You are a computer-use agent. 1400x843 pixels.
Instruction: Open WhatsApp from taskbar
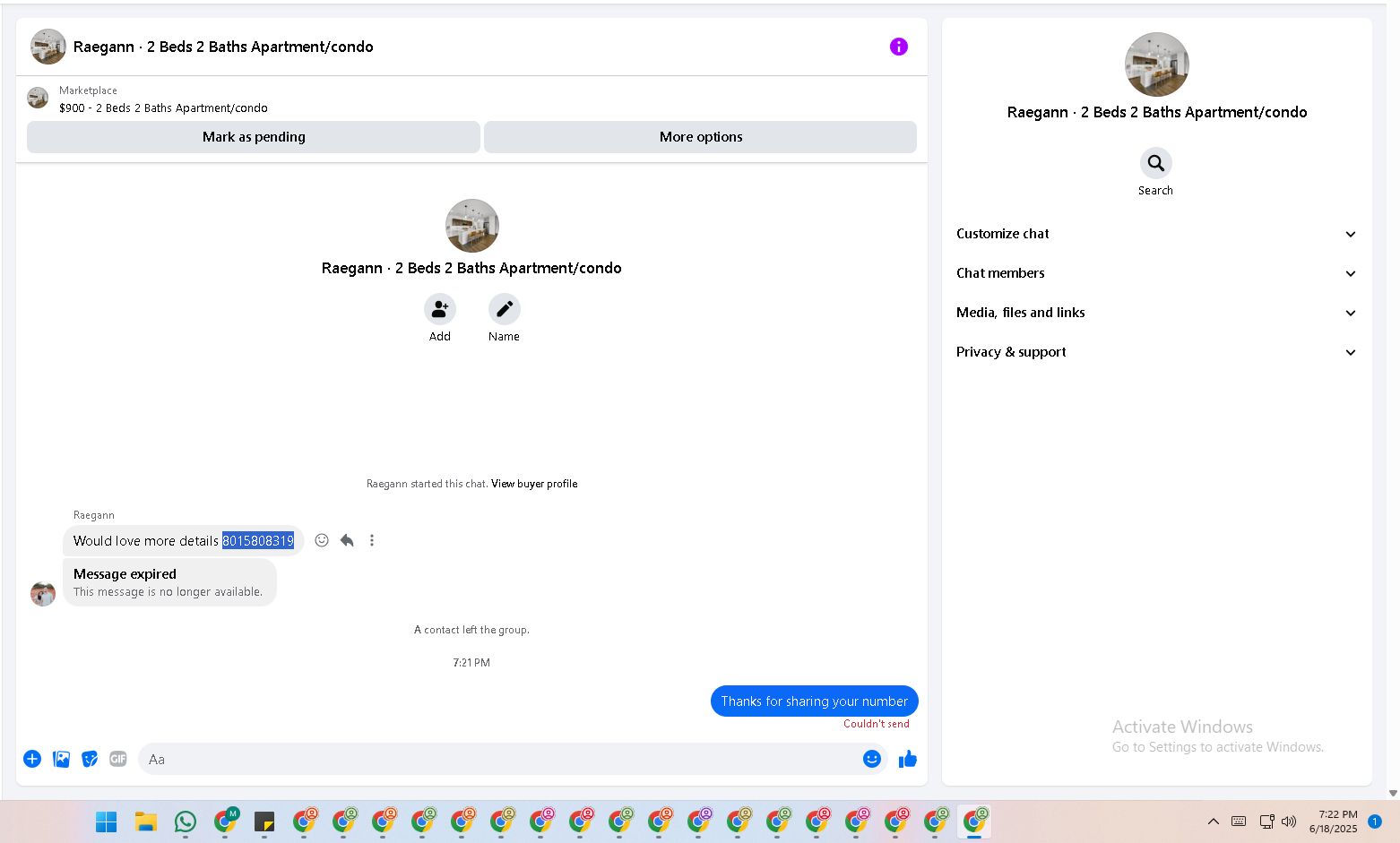(186, 821)
